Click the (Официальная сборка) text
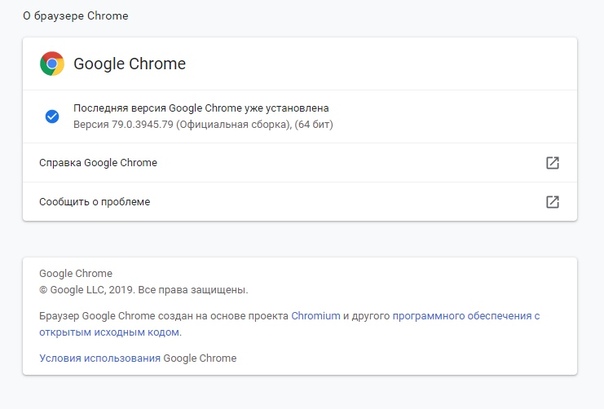The image size is (604, 409). pyautogui.click(x=234, y=125)
